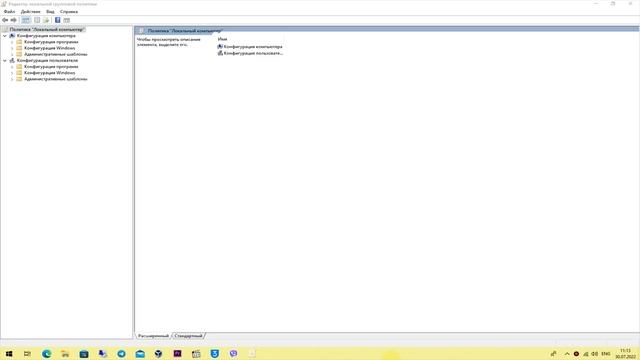Click the ENG language indicator

pyautogui.click(x=606, y=354)
